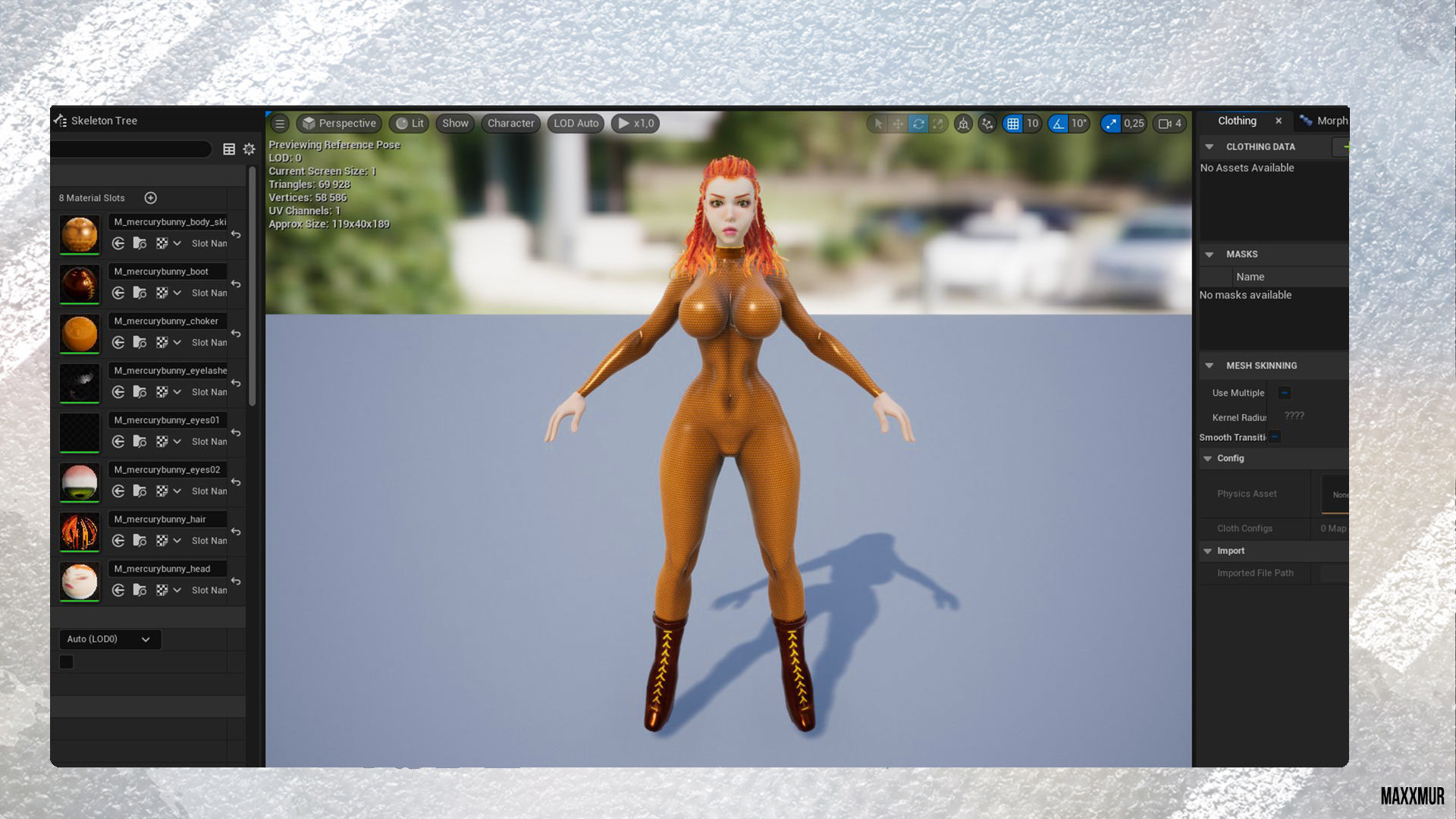Click the checker highlight icon for M_mercurybunny_head
Image resolution: width=1456 pixels, height=819 pixels.
[x=162, y=590]
